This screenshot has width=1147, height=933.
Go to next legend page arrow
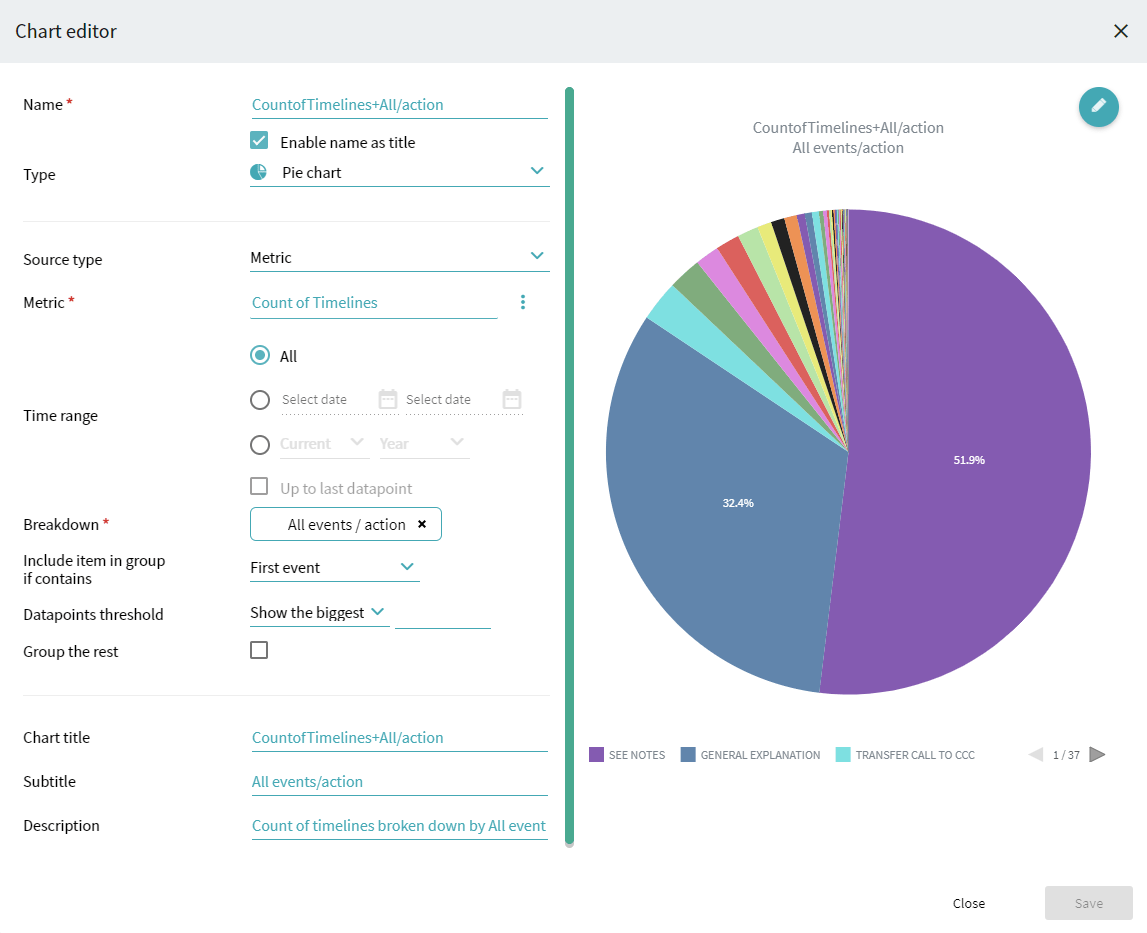point(1097,754)
